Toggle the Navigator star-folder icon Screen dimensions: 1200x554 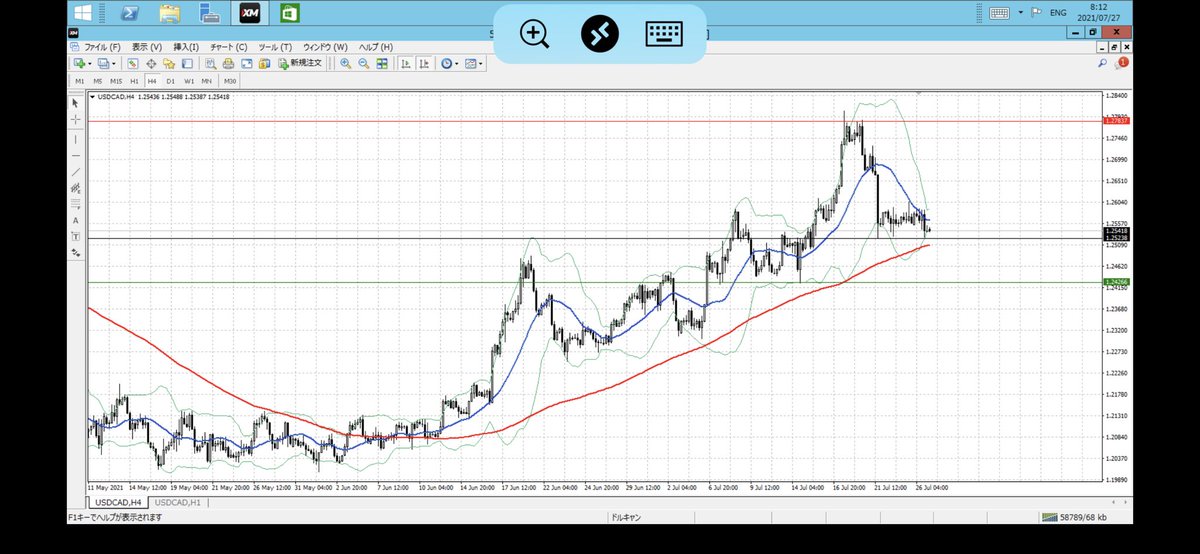(169, 63)
